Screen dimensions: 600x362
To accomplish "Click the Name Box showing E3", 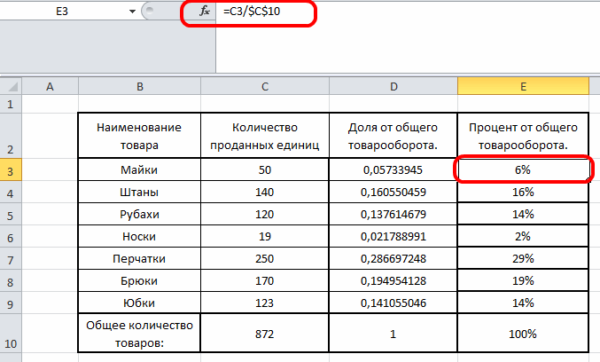I will tap(63, 11).
